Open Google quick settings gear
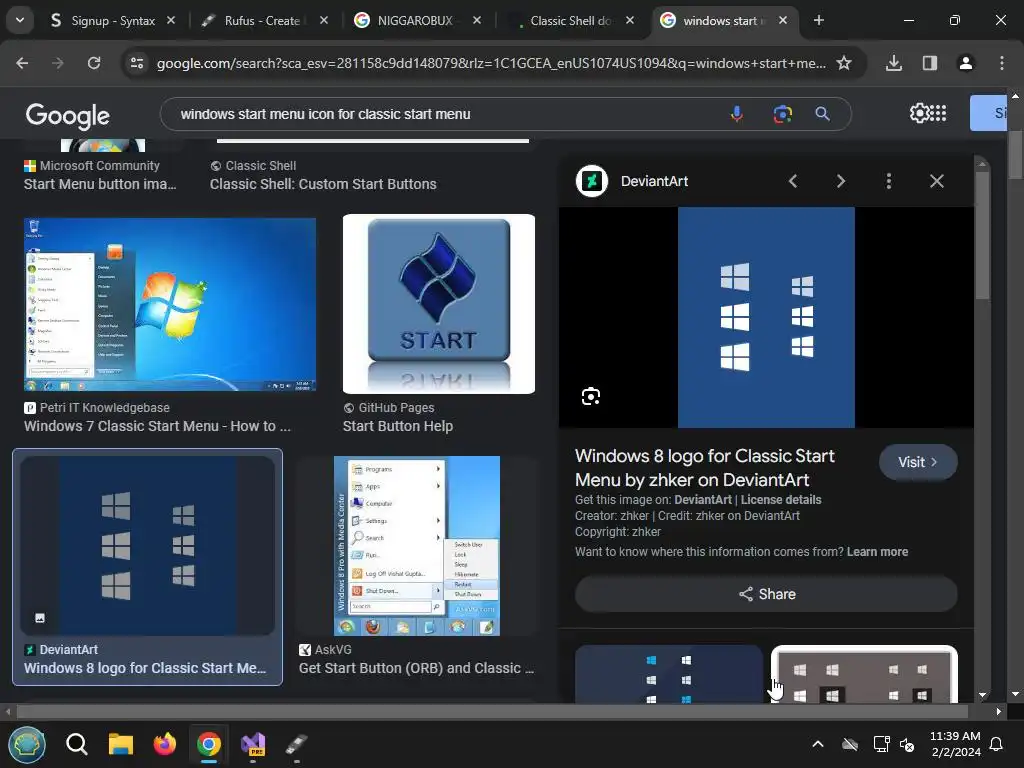The width and height of the screenshot is (1024, 768). 918,114
